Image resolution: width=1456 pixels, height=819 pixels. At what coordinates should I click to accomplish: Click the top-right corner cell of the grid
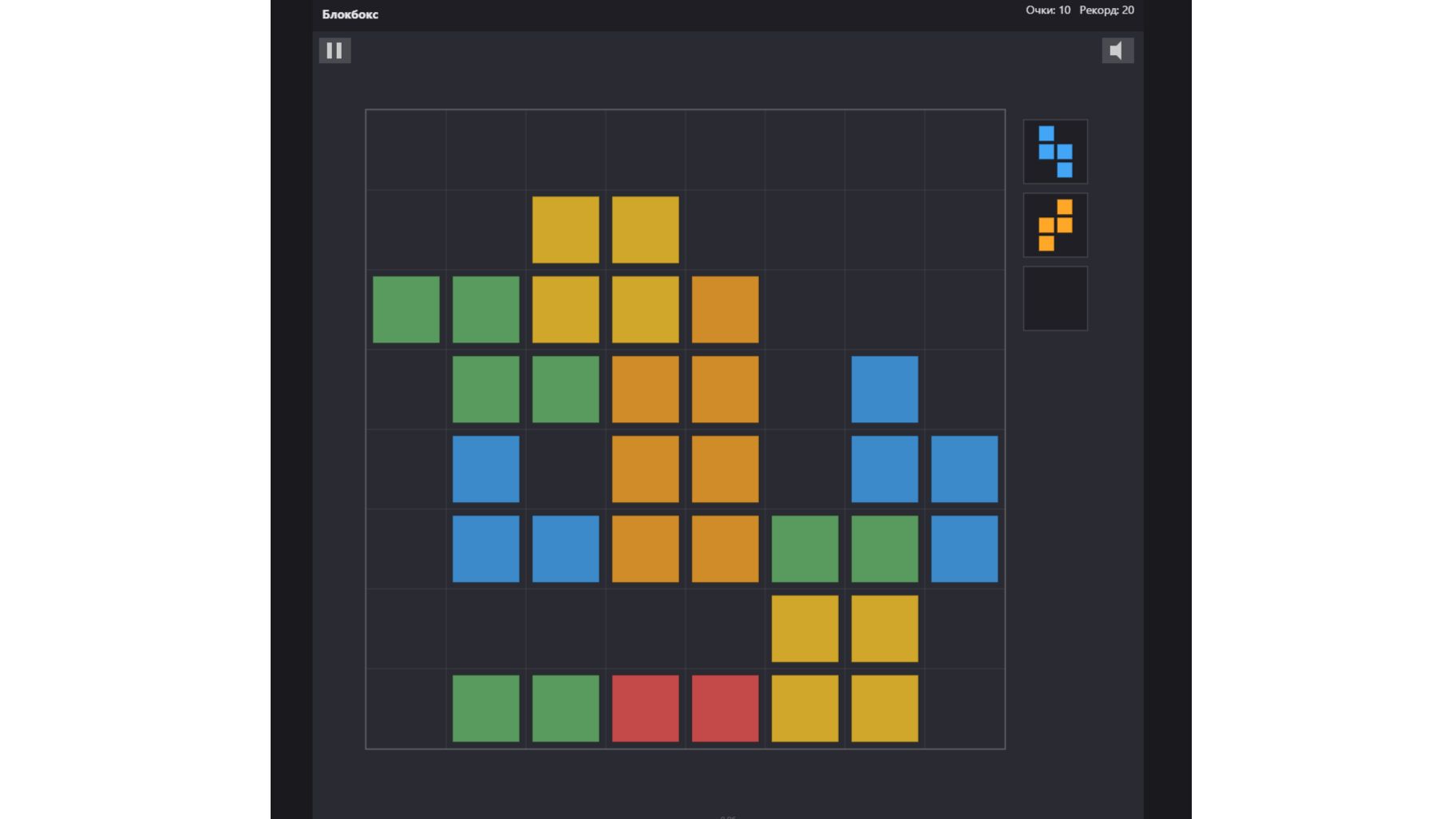coord(964,150)
